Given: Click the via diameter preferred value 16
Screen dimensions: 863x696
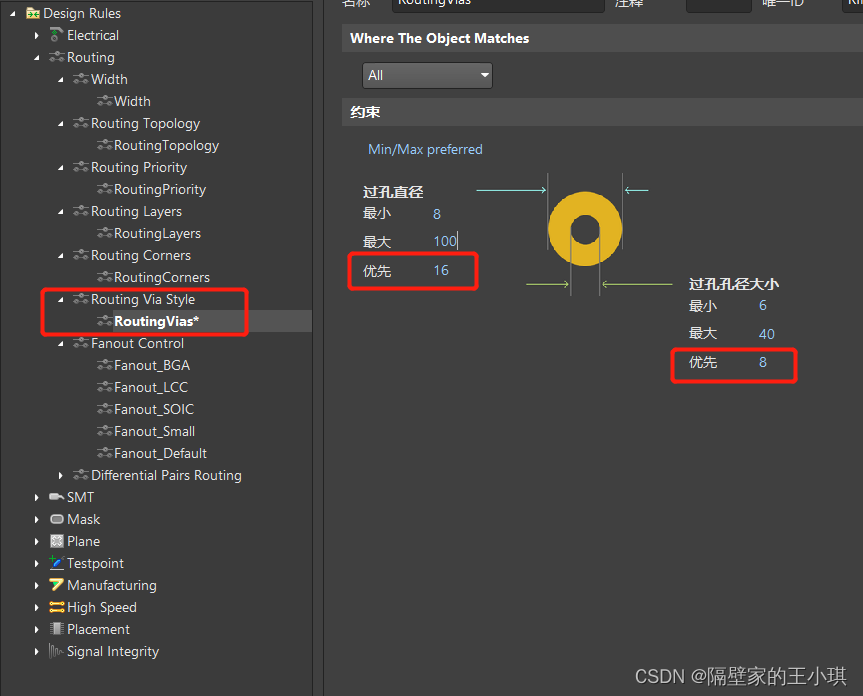Looking at the screenshot, I should (441, 270).
